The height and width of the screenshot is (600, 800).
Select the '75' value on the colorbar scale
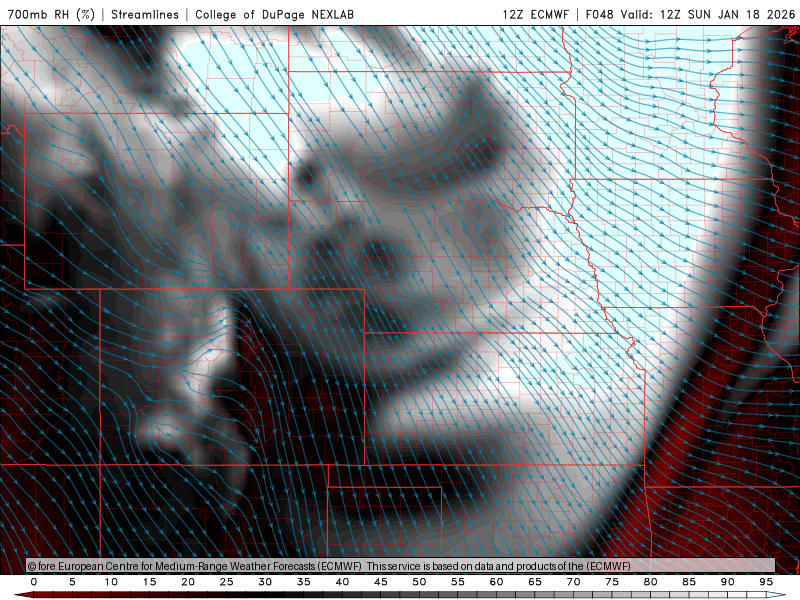(612, 582)
